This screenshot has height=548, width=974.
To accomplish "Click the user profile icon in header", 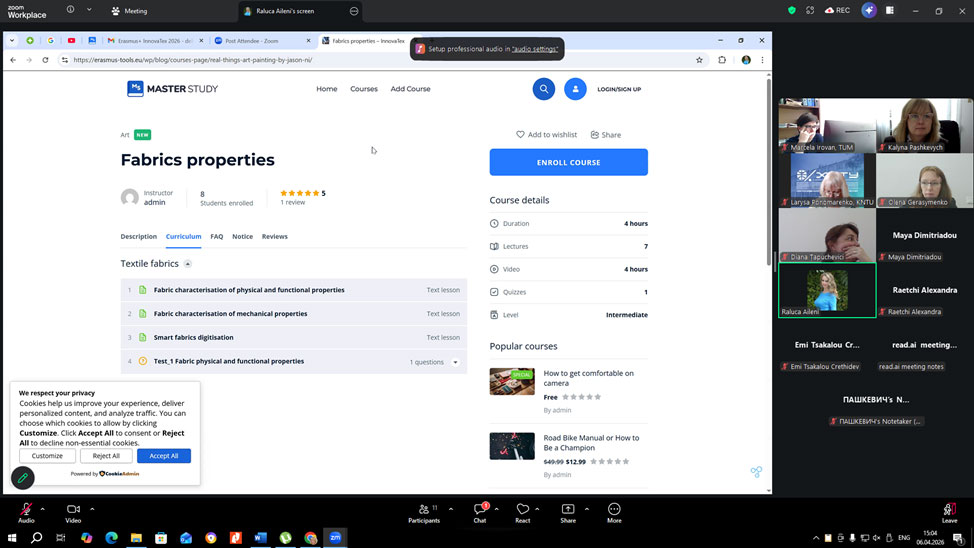I will (x=575, y=89).
